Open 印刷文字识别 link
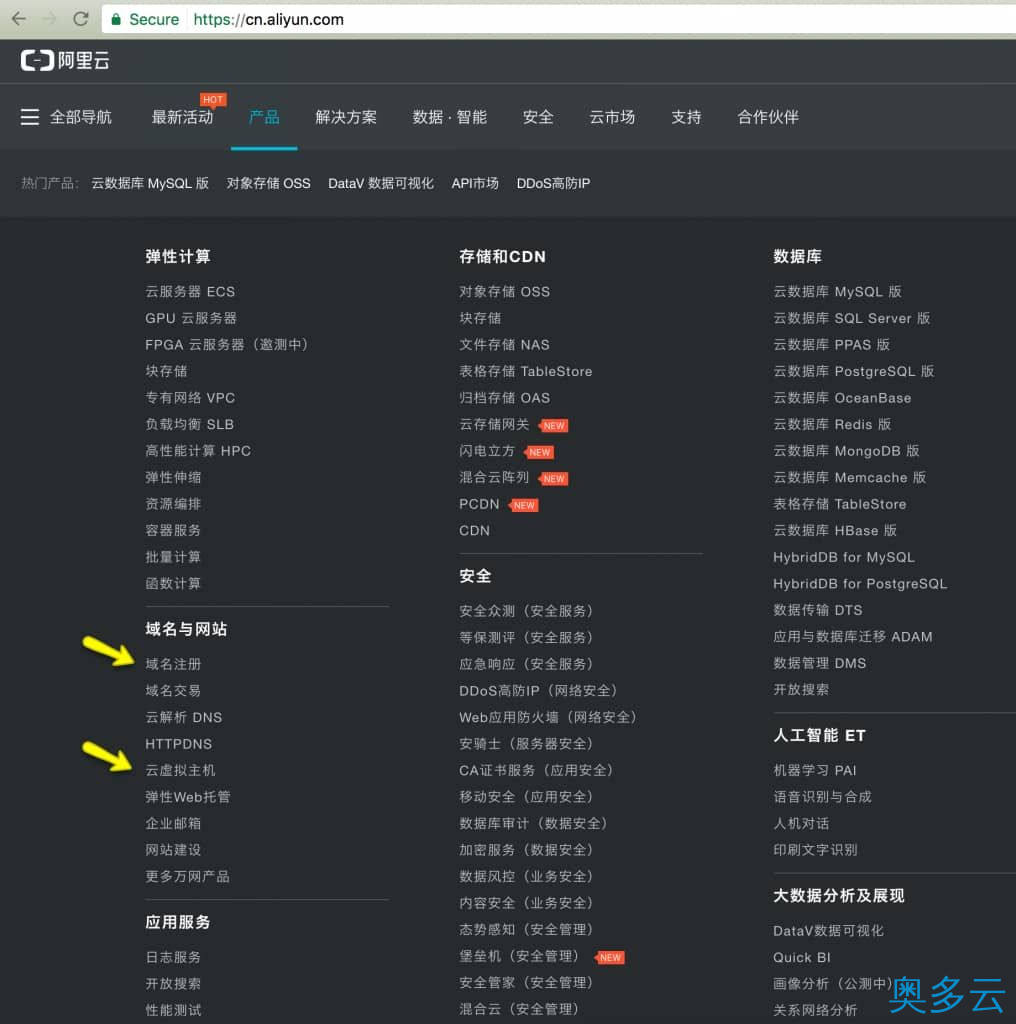 [815, 850]
